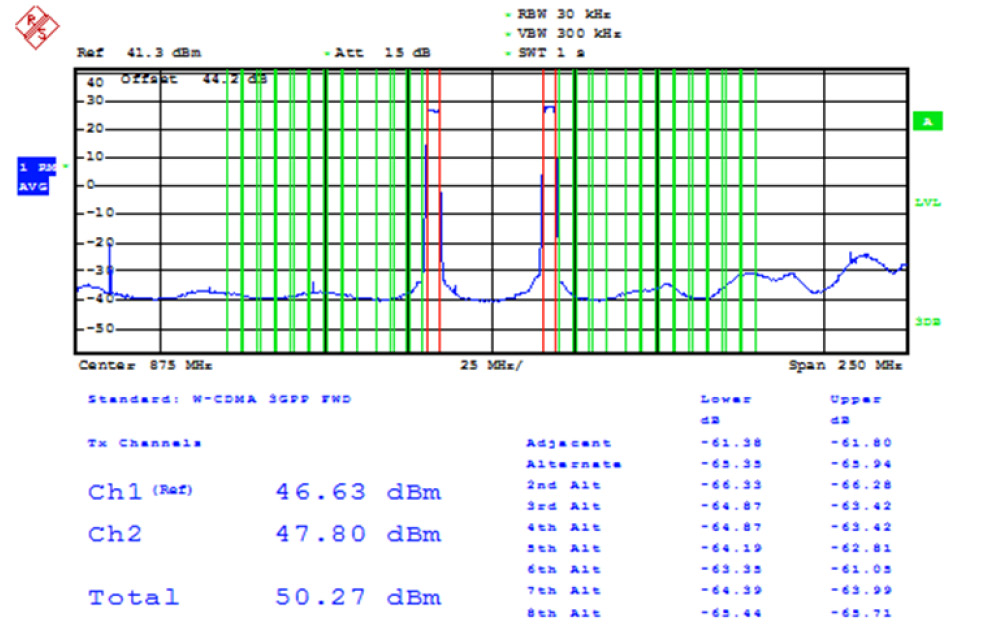Image resolution: width=987 pixels, height=633 pixels.
Task: Click the Att 15 dB attenuation label
Action: point(382,52)
